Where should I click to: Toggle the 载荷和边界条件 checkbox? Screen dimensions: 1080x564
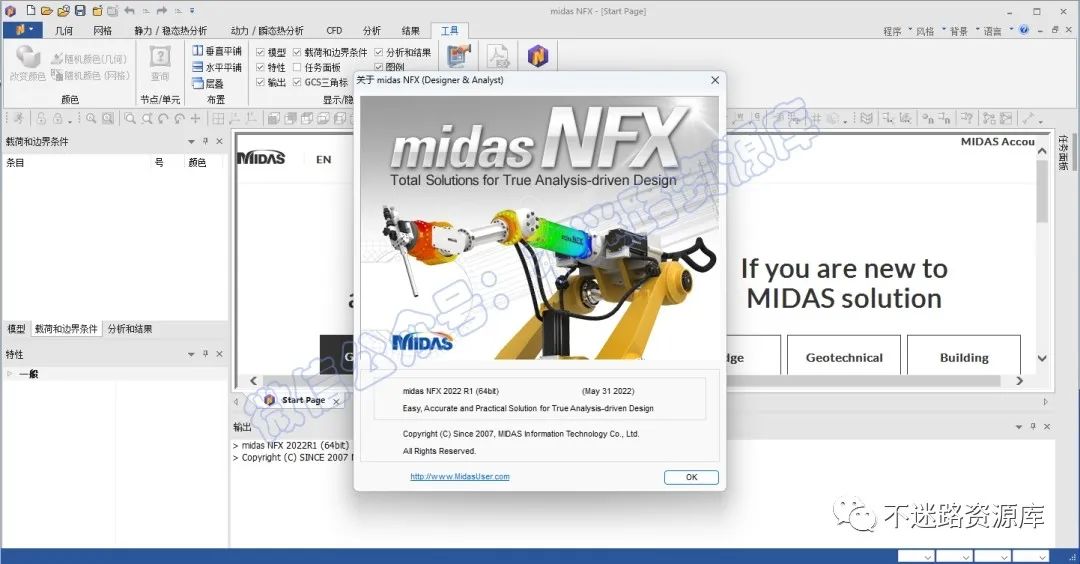(x=297, y=52)
